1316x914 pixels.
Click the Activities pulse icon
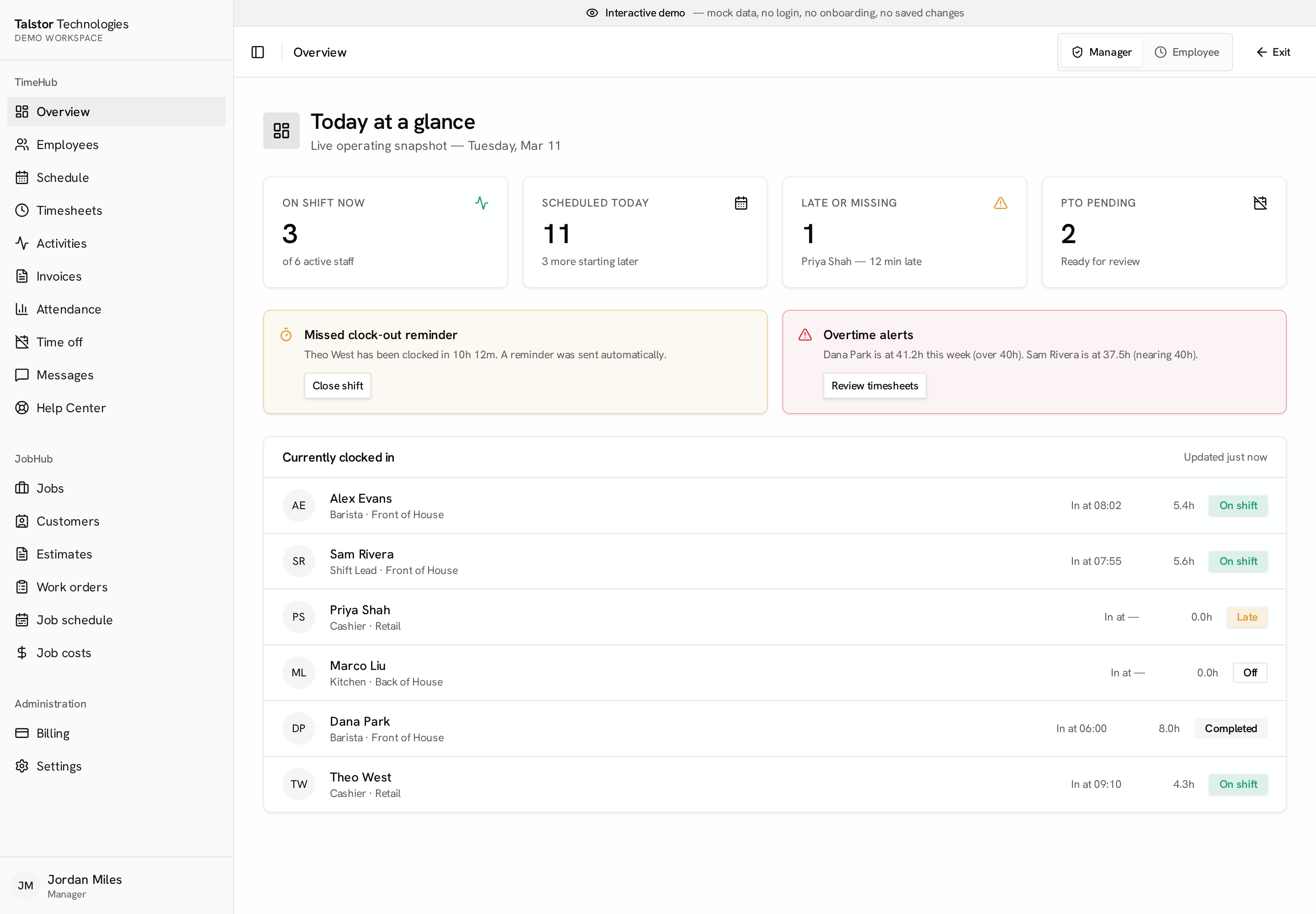(22, 244)
